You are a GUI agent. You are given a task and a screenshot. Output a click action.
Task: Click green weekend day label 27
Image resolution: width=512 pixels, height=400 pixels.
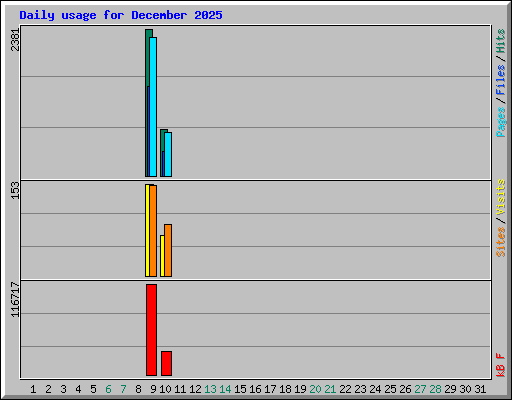click(420, 389)
